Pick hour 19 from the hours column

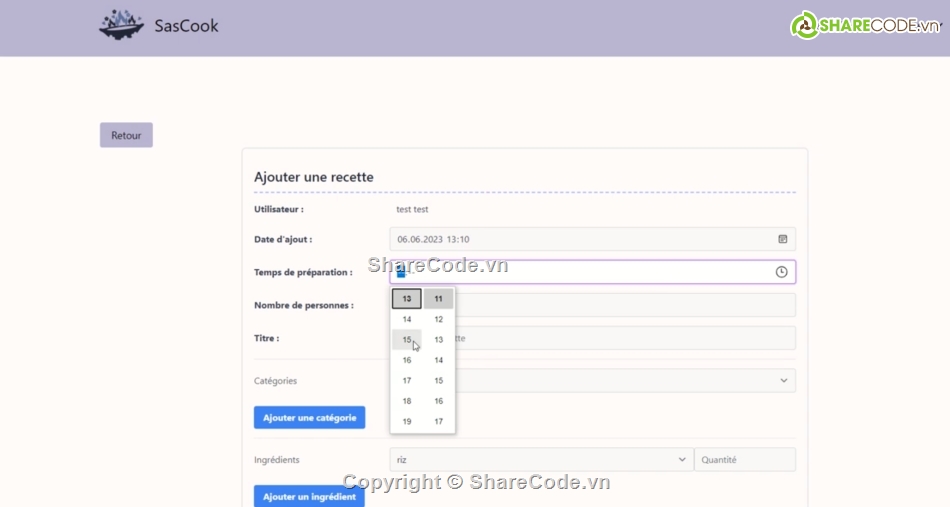click(407, 422)
